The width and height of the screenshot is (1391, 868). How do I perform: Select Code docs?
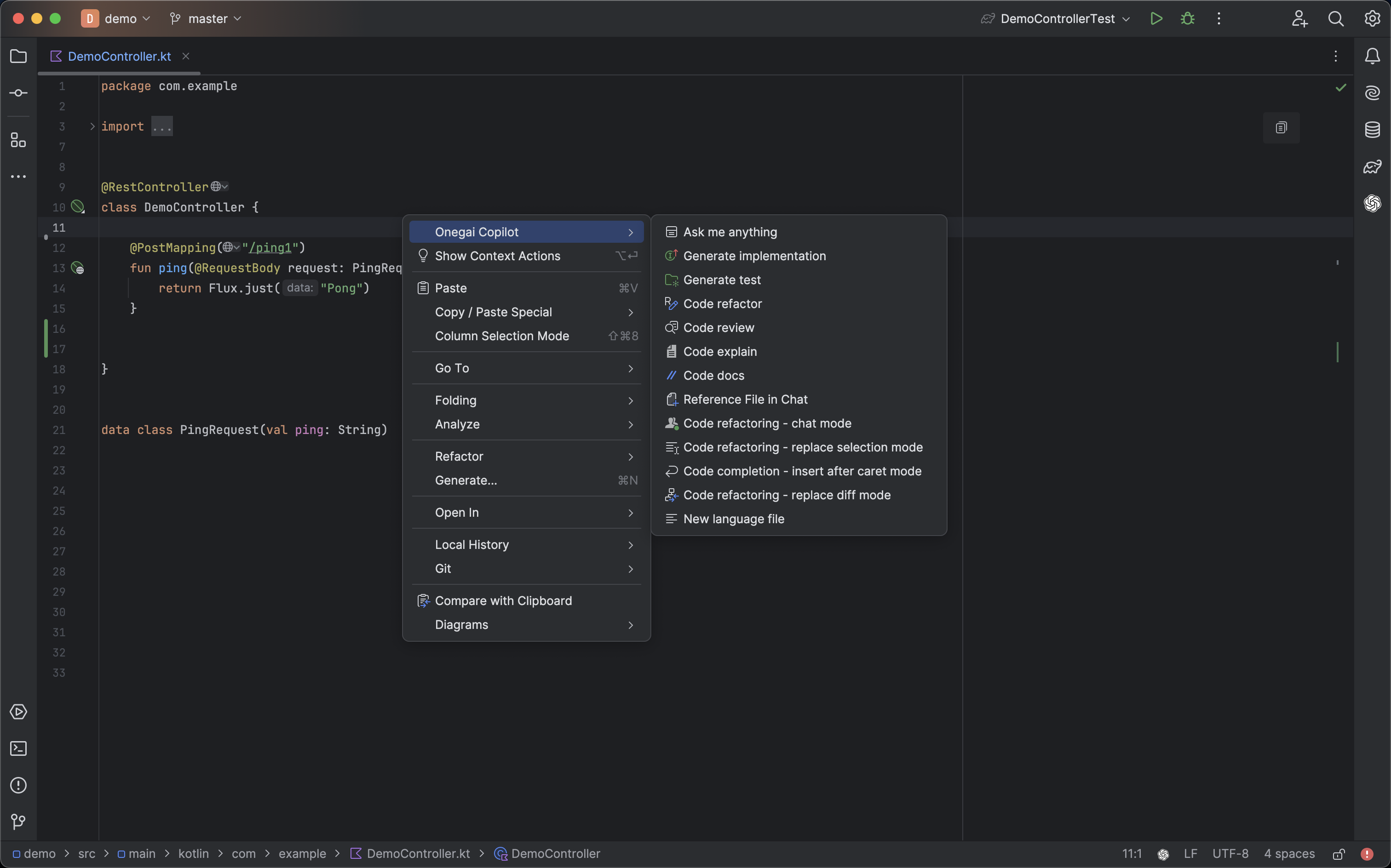point(799,376)
